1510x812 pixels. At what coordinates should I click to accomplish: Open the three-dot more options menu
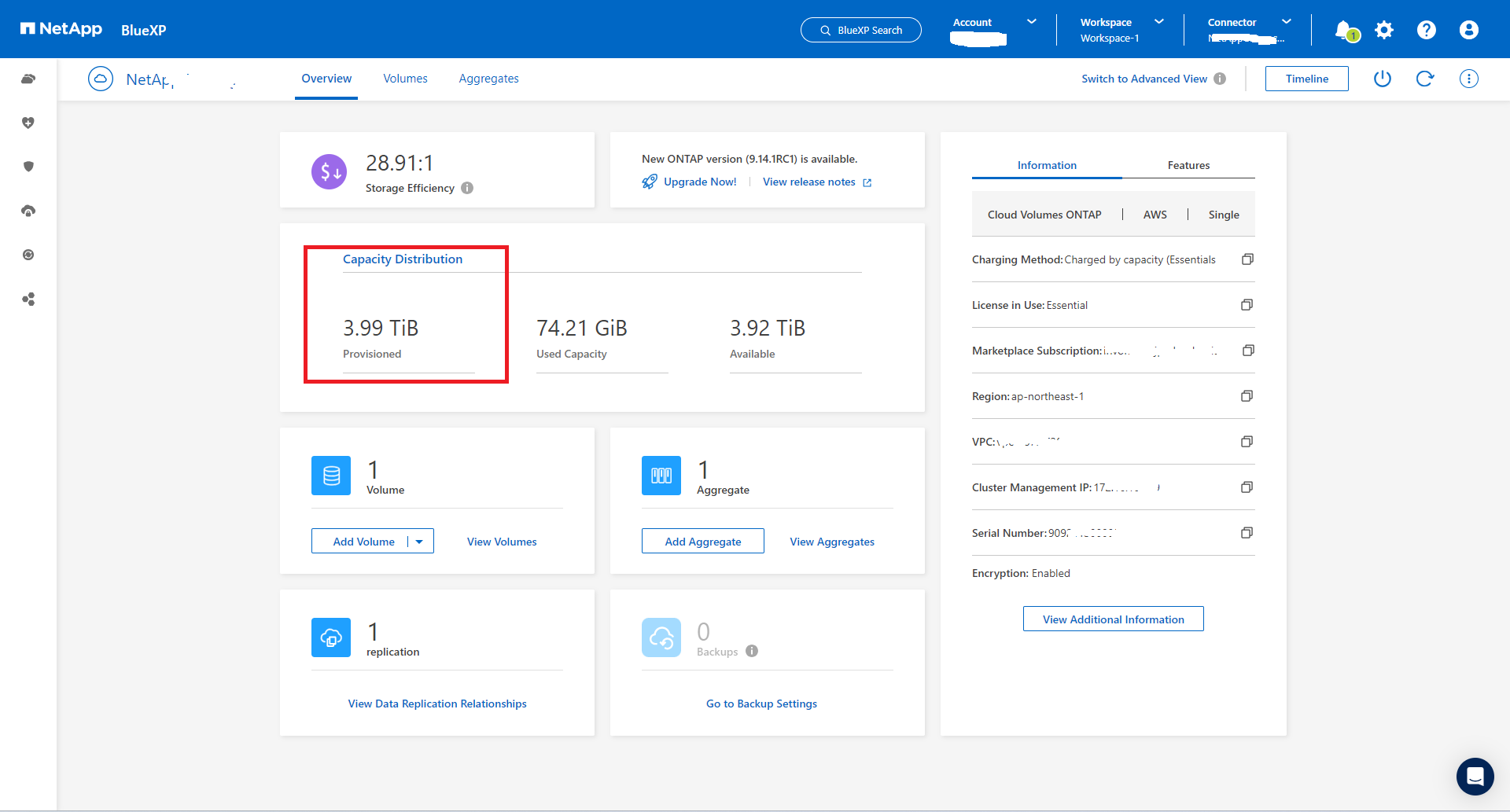pos(1468,79)
